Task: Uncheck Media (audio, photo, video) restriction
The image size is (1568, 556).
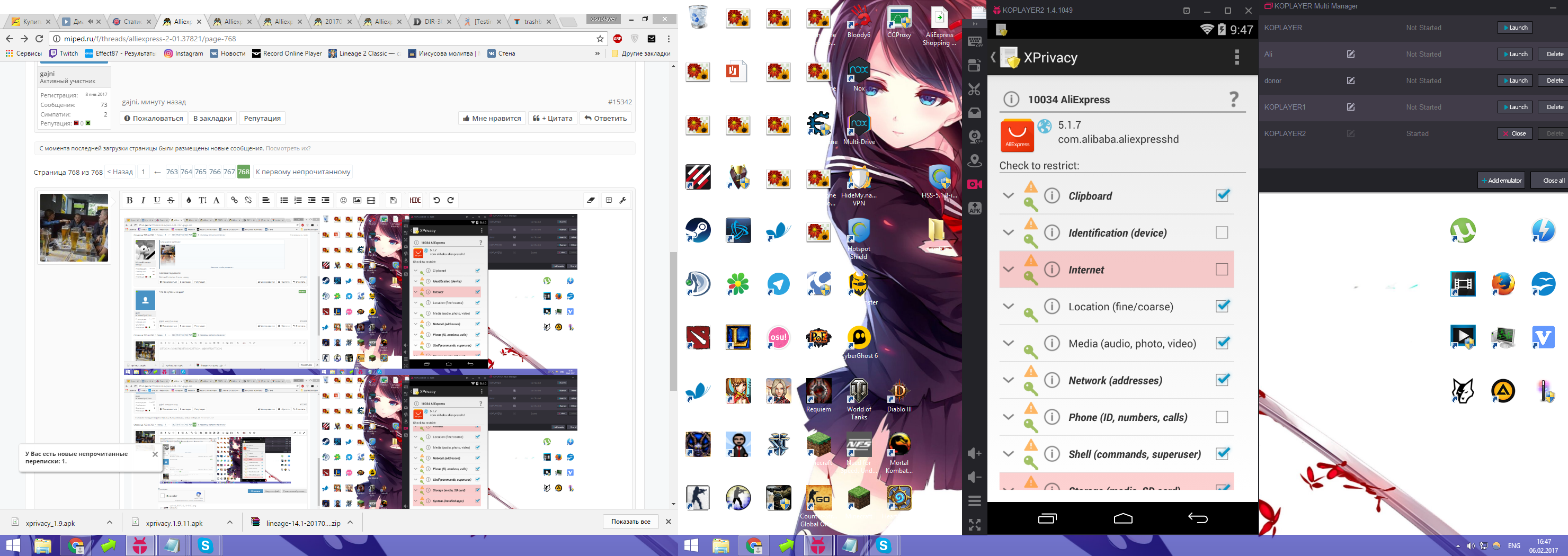Action: [x=1222, y=343]
